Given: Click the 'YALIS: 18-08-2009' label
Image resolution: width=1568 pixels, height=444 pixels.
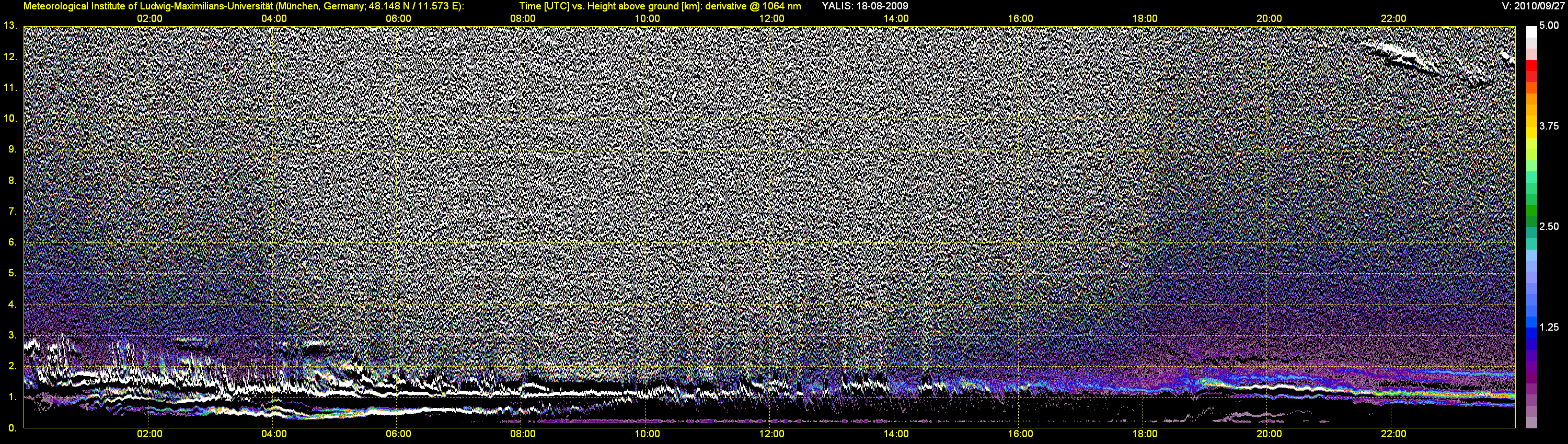Looking at the screenshot, I should pyautogui.click(x=865, y=6).
